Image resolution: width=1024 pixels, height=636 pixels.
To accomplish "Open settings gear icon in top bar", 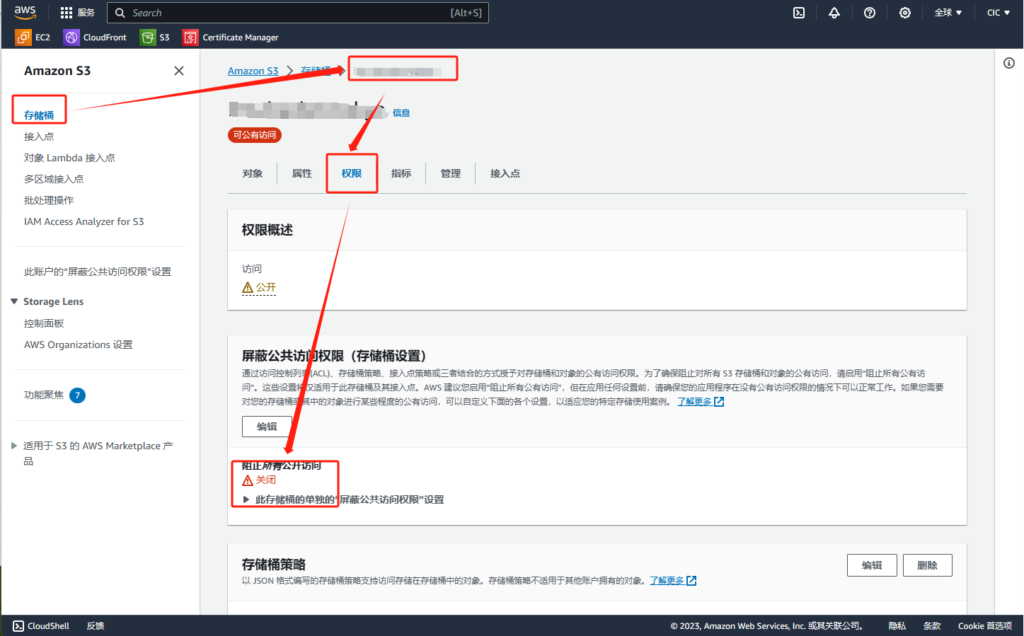I will click(905, 13).
